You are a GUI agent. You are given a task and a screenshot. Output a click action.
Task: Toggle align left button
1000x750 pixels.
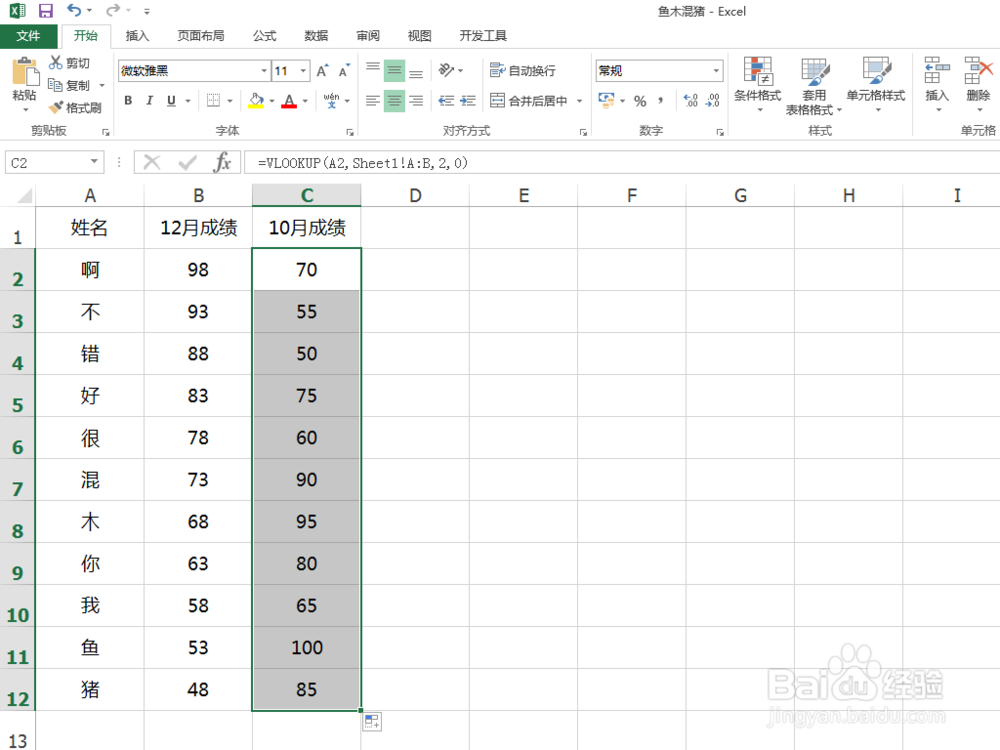[x=372, y=100]
